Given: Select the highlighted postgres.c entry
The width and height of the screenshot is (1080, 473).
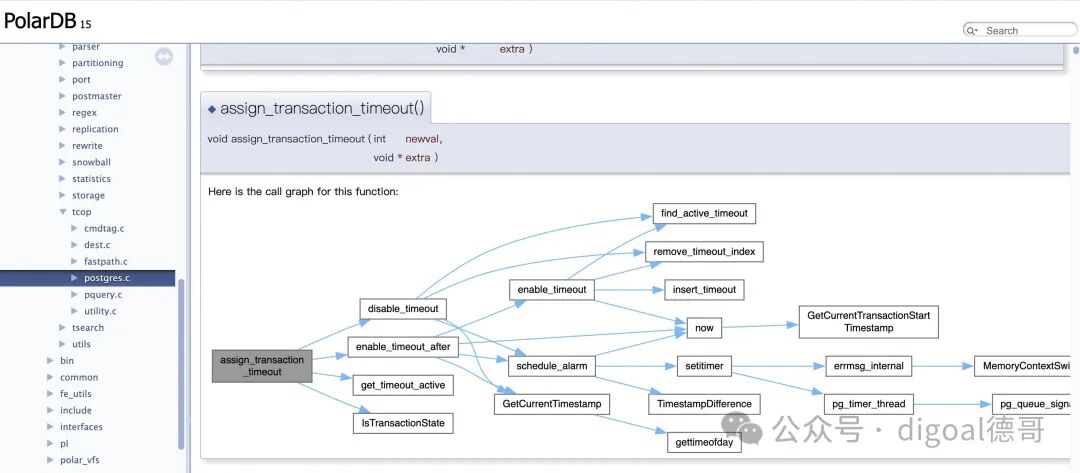Looking at the screenshot, I should pyautogui.click(x=87, y=278).
